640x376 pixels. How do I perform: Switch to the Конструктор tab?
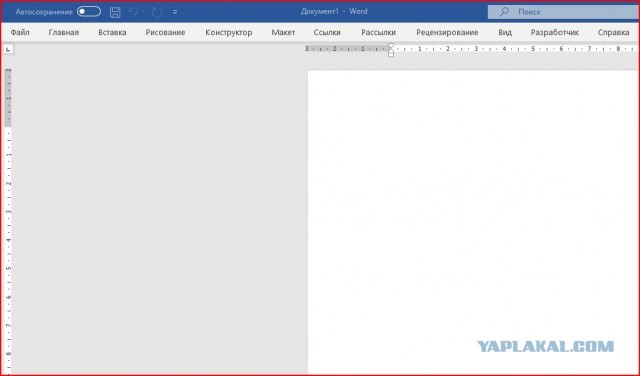(x=229, y=32)
